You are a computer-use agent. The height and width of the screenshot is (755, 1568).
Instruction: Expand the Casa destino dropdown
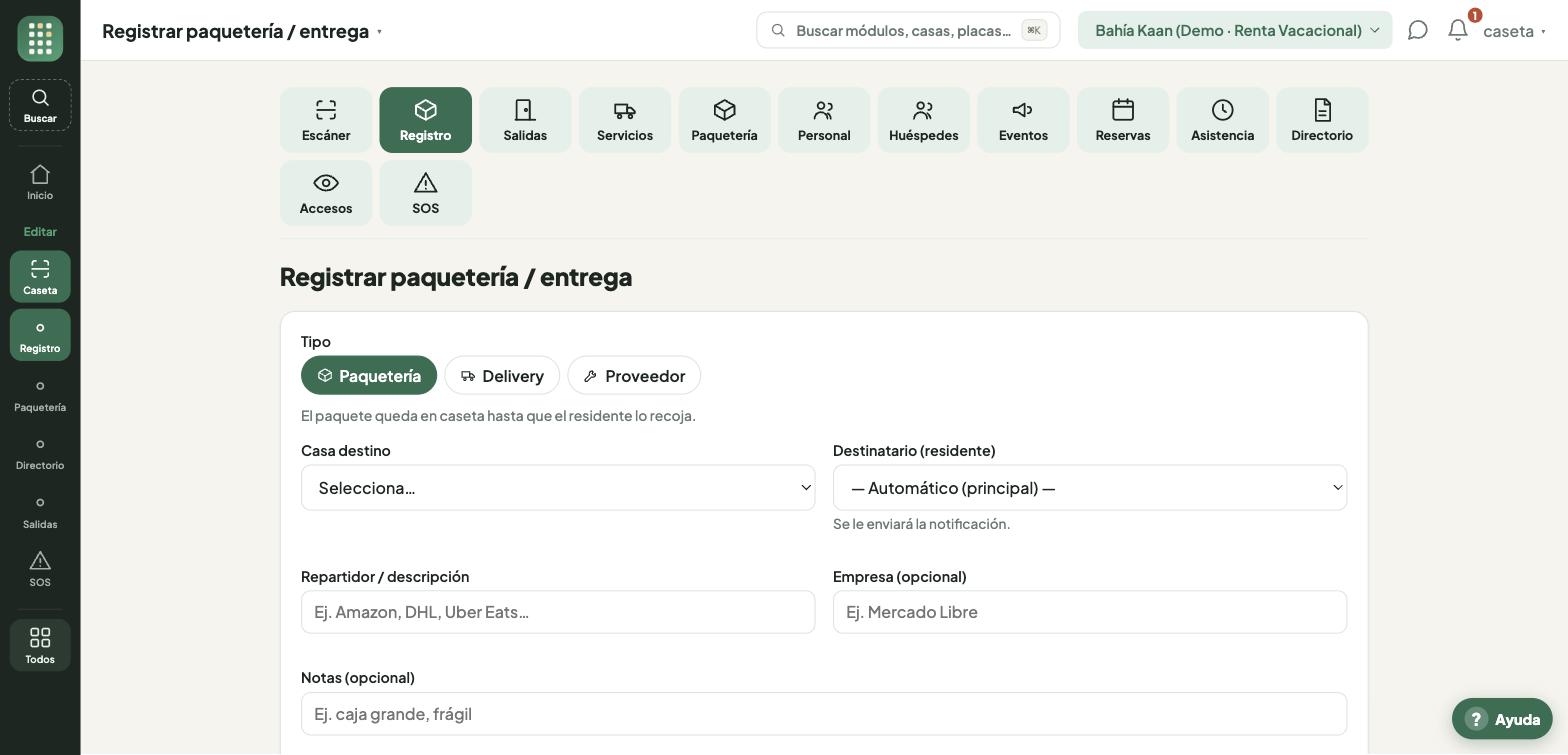point(558,488)
